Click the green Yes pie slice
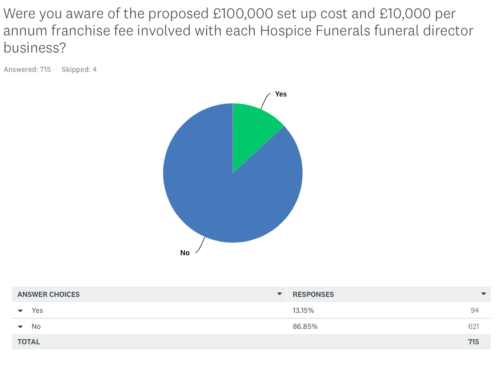Image resolution: width=500 pixels, height=370 pixels. [x=252, y=133]
